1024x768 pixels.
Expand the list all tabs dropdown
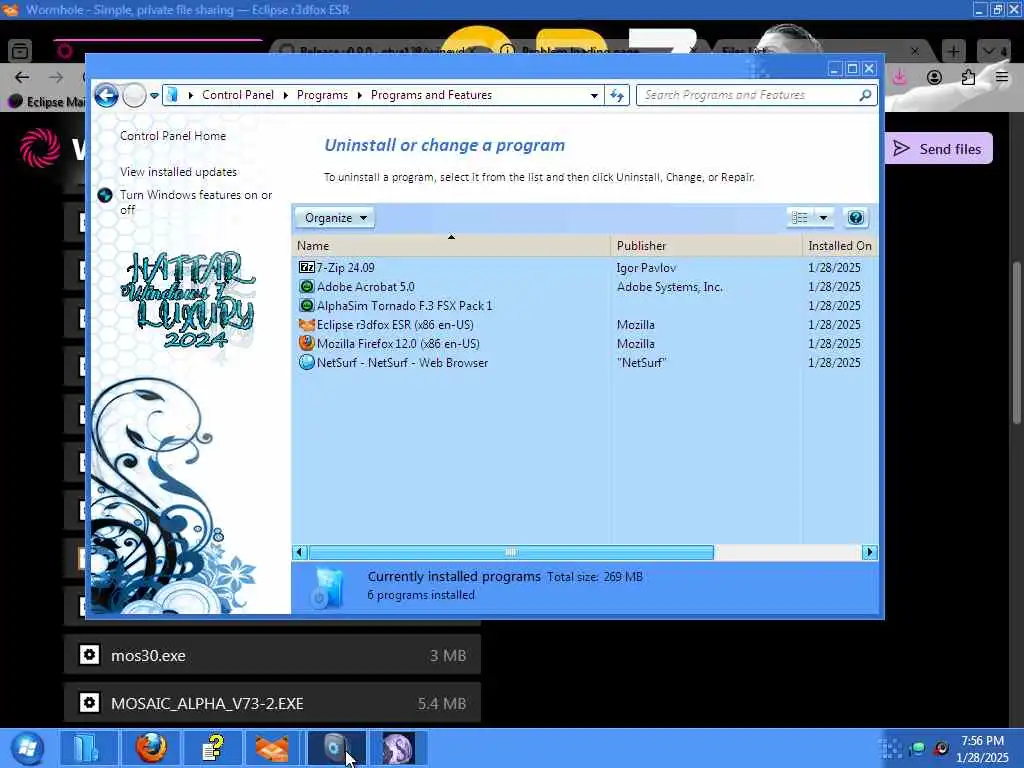[x=993, y=51]
